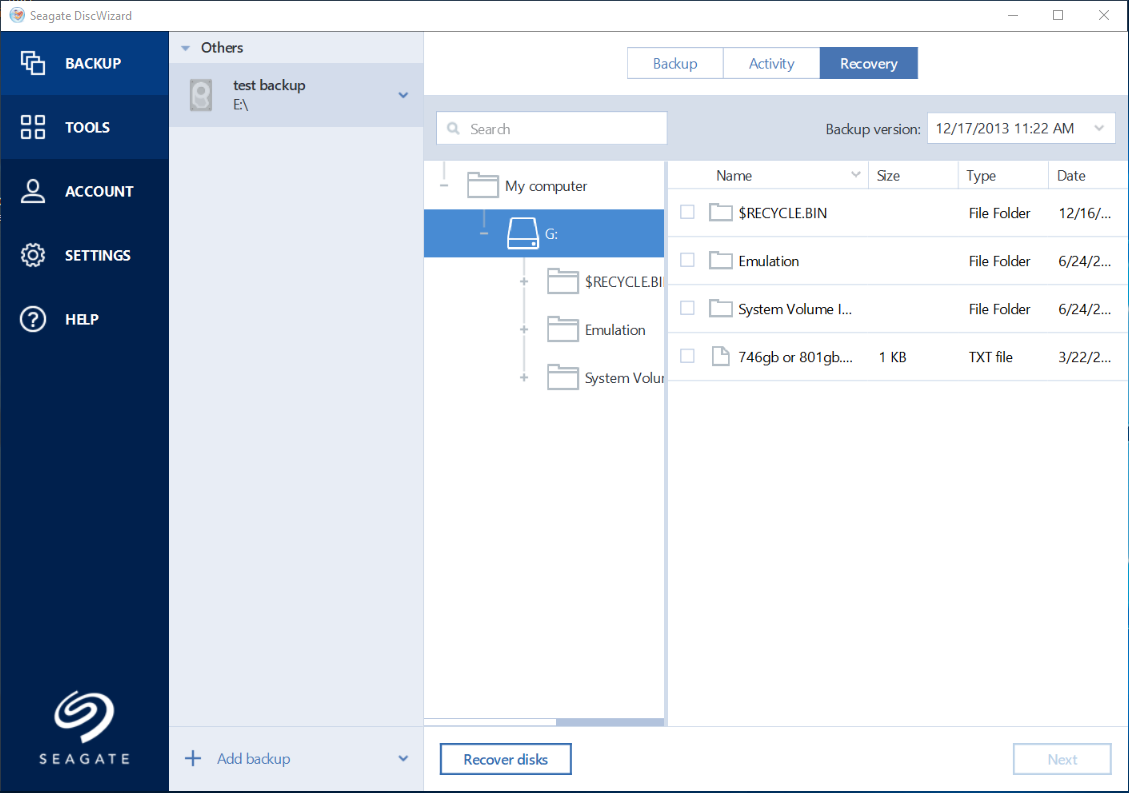Open the Backup version dropdown
Viewport: 1129px width, 793px height.
[1021, 128]
